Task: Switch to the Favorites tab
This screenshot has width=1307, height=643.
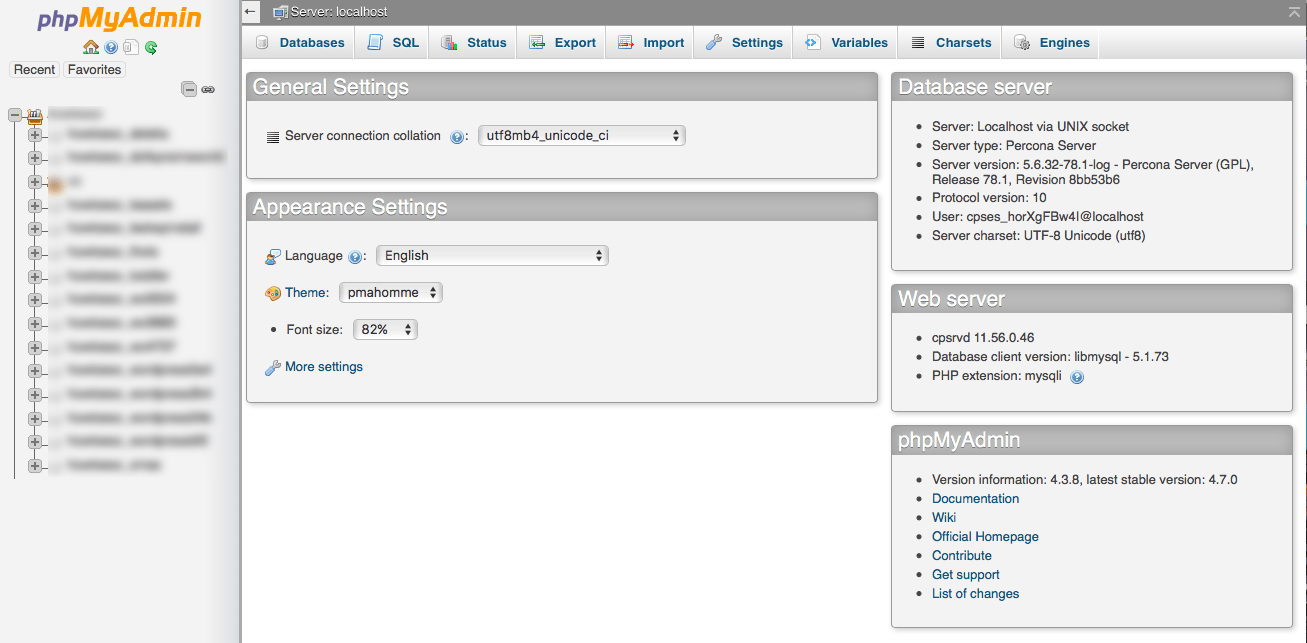Action: [x=94, y=69]
